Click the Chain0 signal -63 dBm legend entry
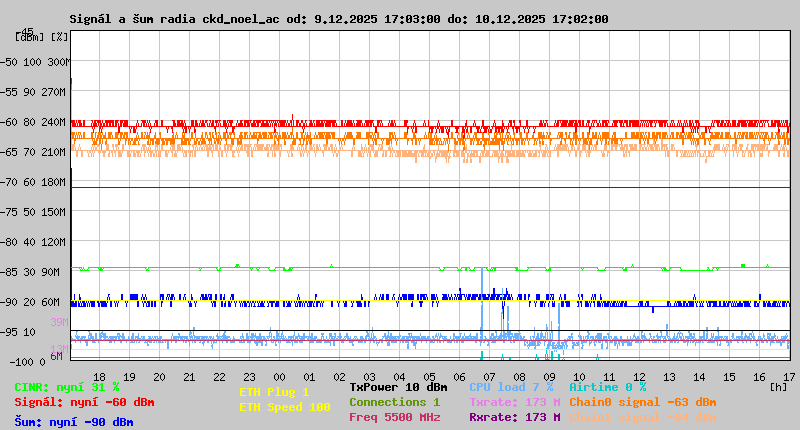 tap(642, 402)
